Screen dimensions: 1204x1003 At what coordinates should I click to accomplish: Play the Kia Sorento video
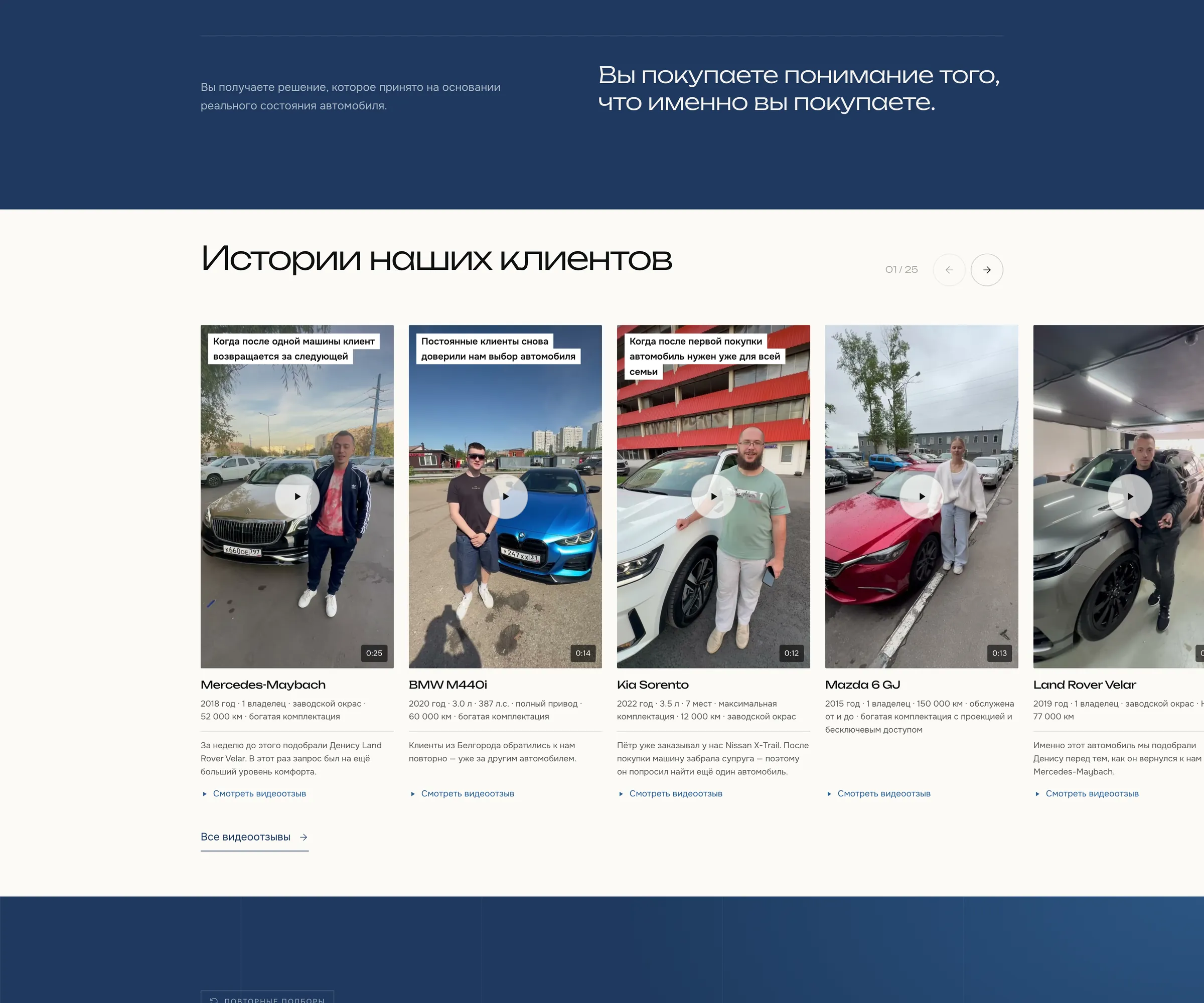(713, 496)
